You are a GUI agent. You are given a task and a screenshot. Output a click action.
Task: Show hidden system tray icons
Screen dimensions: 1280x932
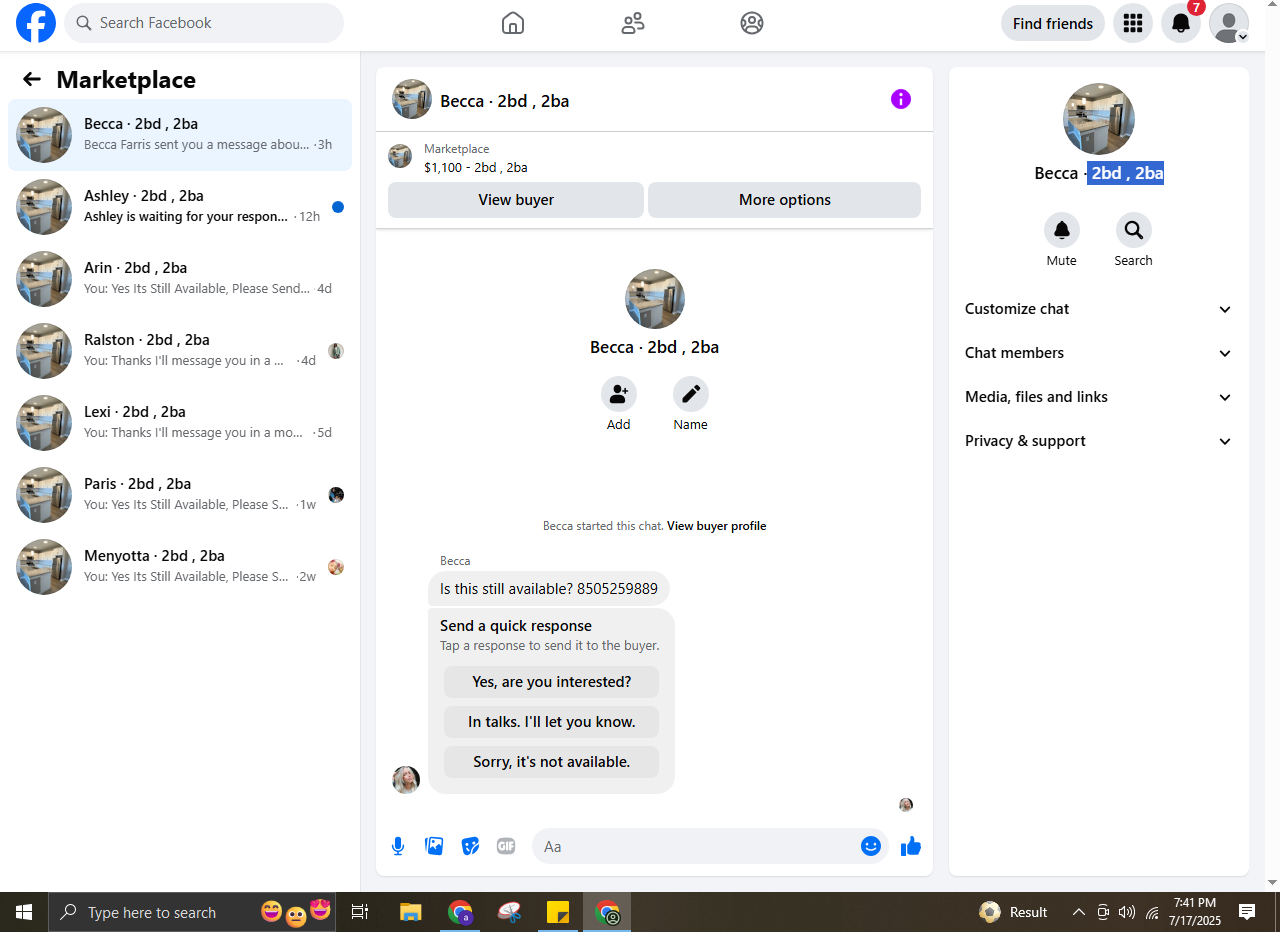[1079, 912]
